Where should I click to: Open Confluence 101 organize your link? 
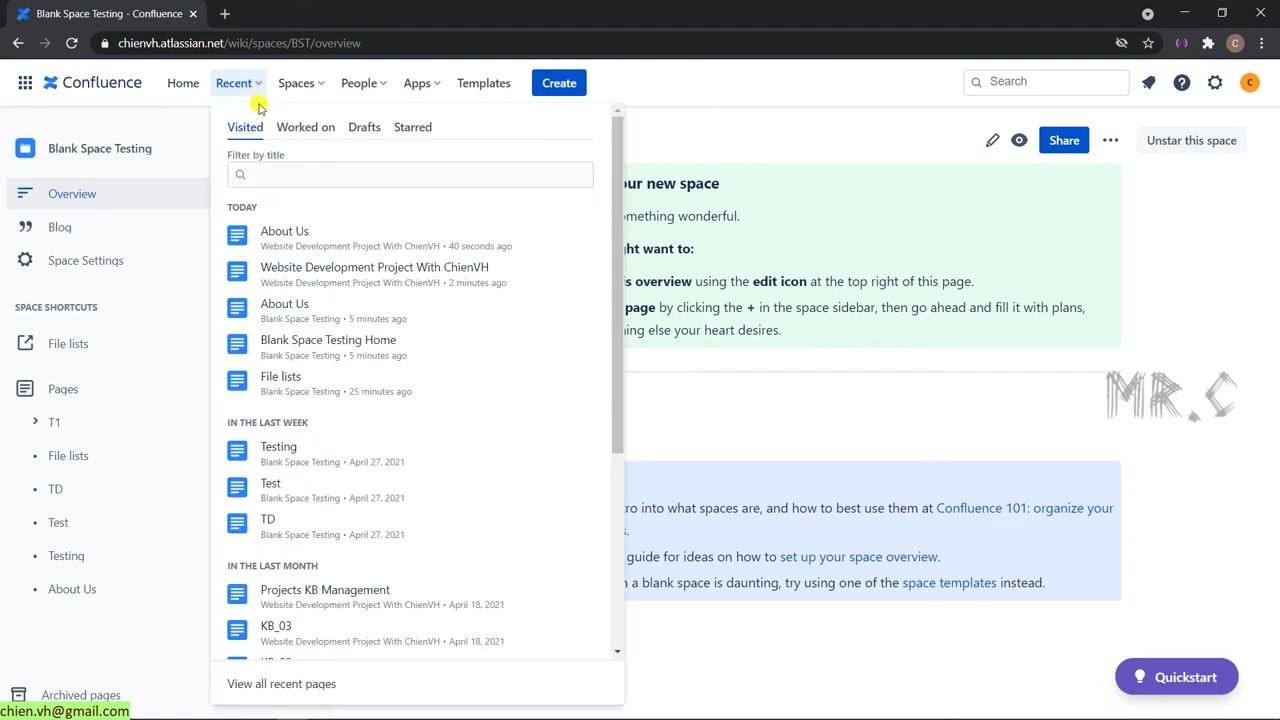[x=1025, y=508]
